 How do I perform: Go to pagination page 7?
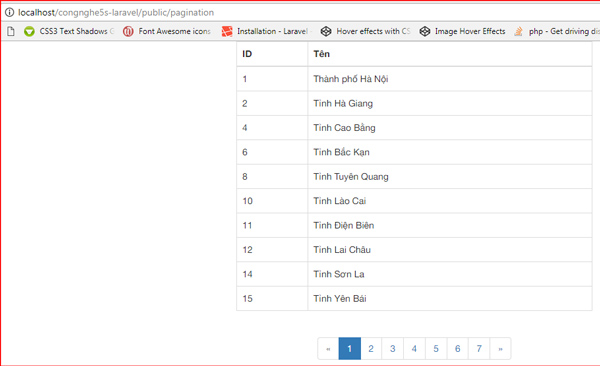(x=479, y=348)
